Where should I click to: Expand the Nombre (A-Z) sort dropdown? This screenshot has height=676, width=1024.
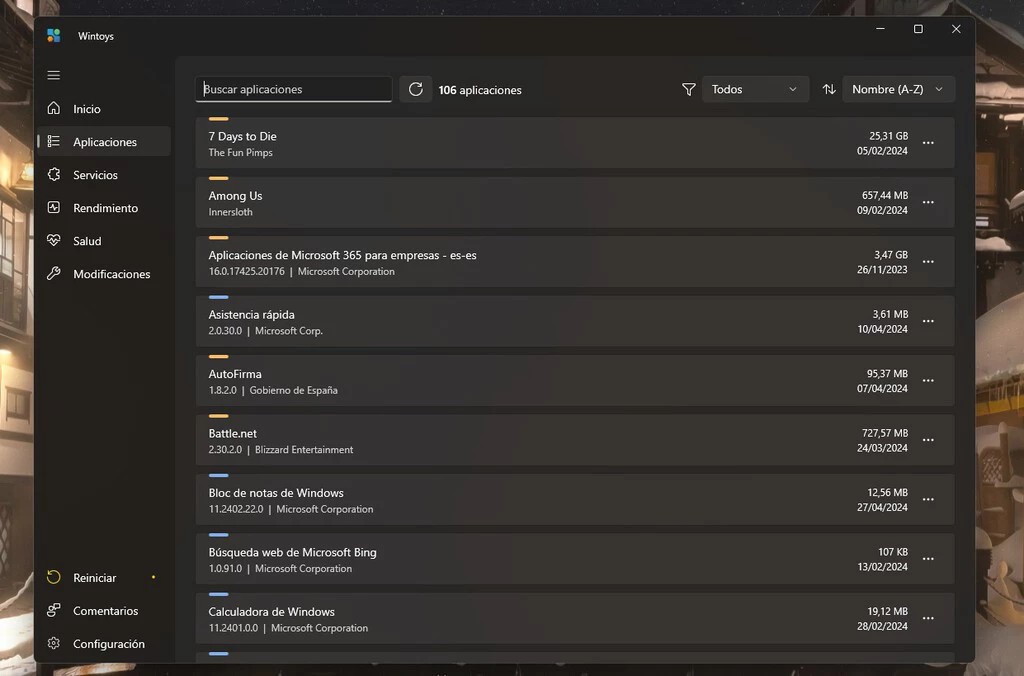899,89
